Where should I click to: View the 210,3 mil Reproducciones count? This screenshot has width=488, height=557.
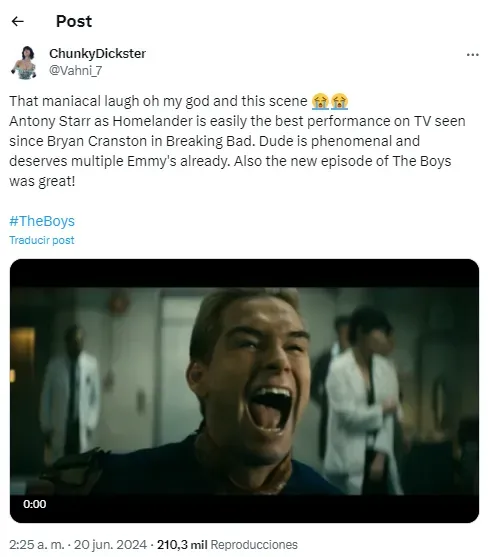[x=227, y=545]
